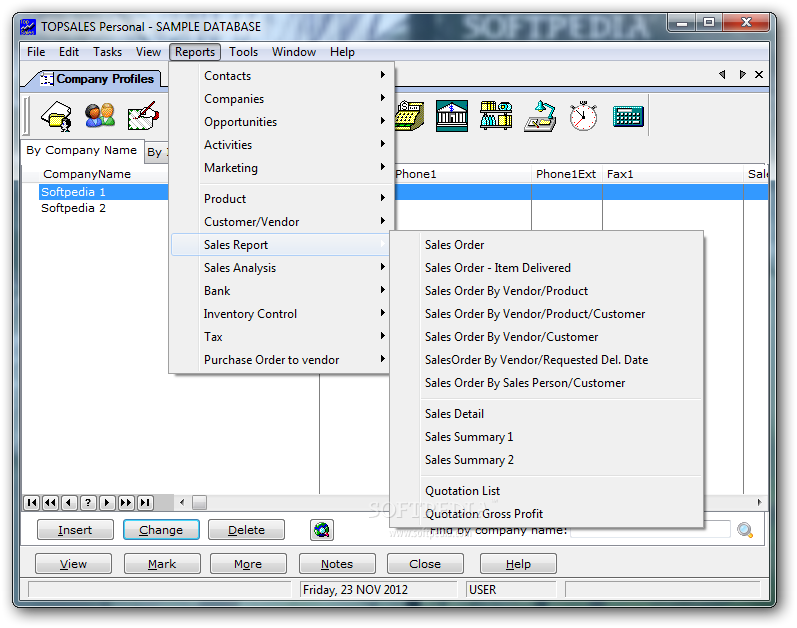The image size is (797, 628).
Task: Expand the Inventory Control submenu
Action: click(282, 314)
